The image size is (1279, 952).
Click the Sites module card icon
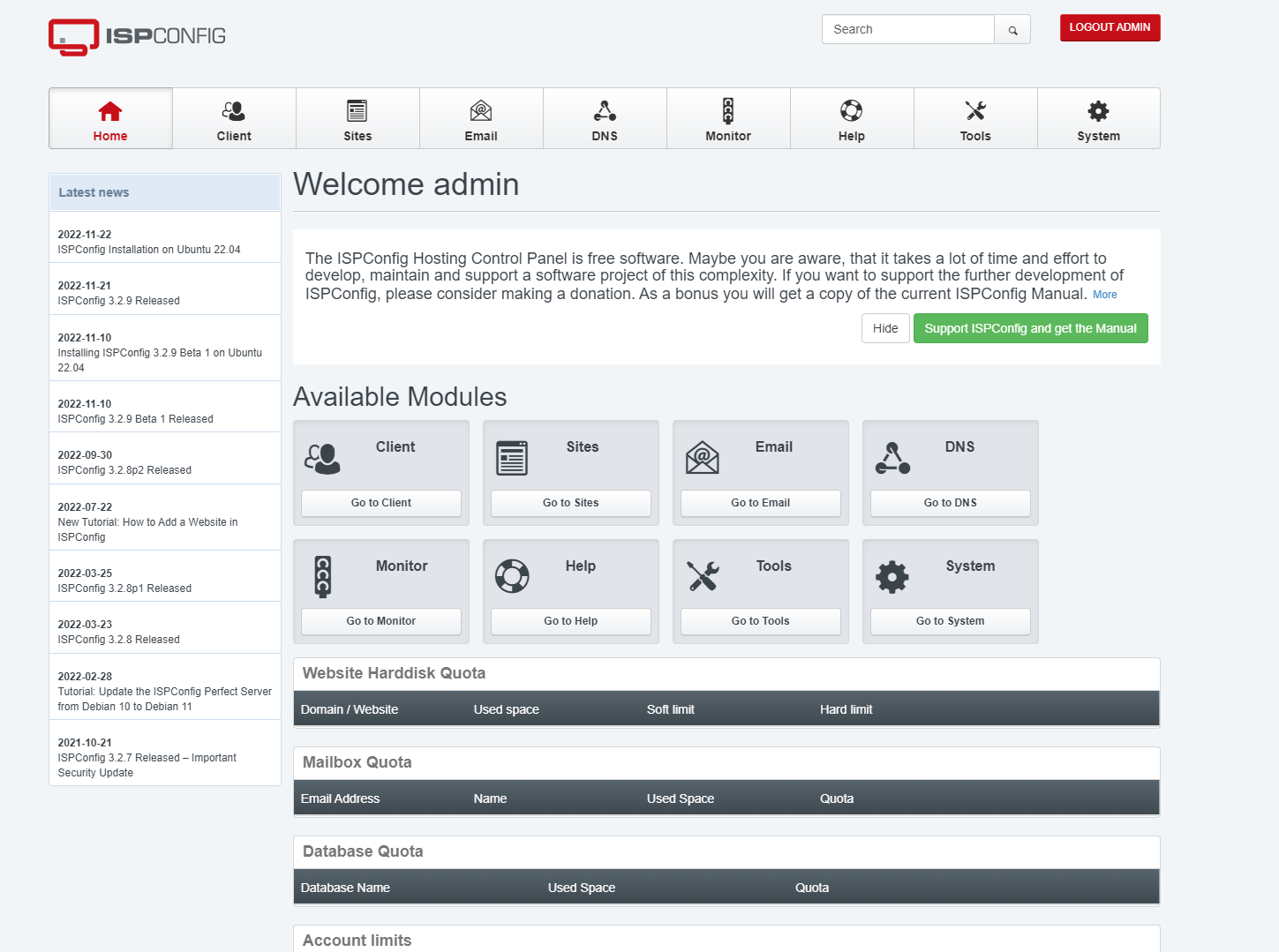point(512,459)
